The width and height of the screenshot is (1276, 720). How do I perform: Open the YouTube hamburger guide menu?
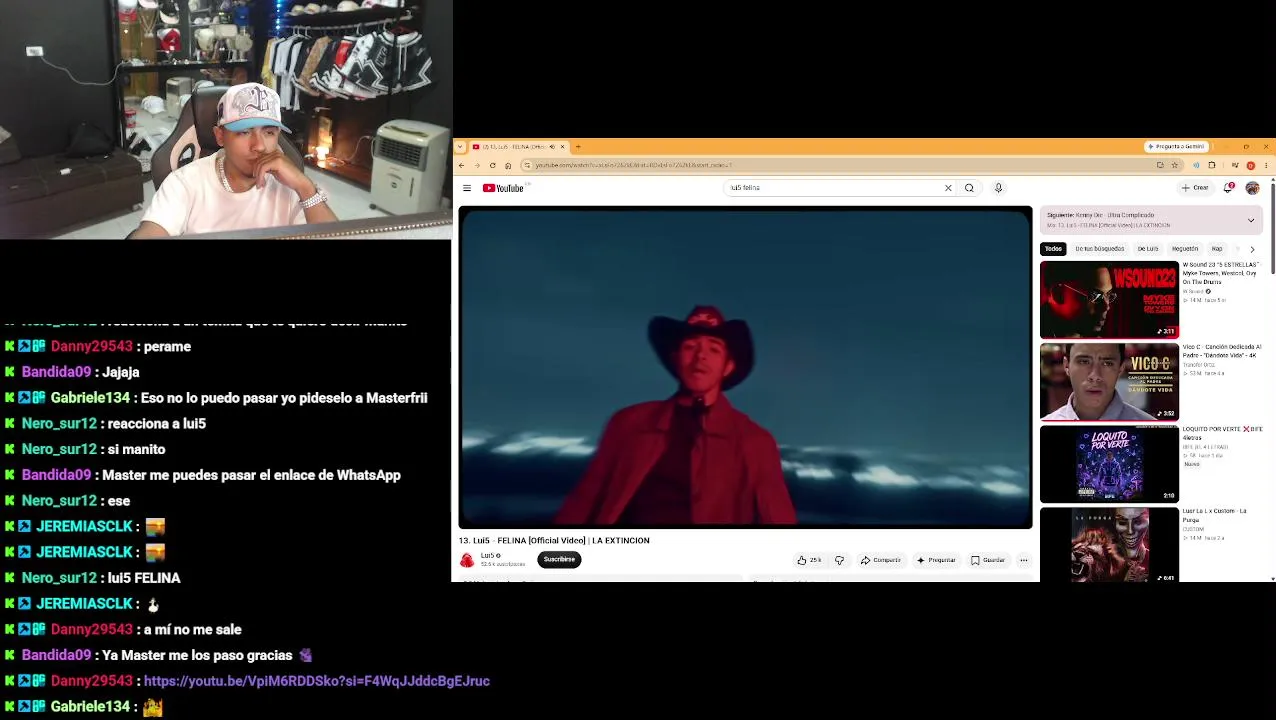[467, 188]
